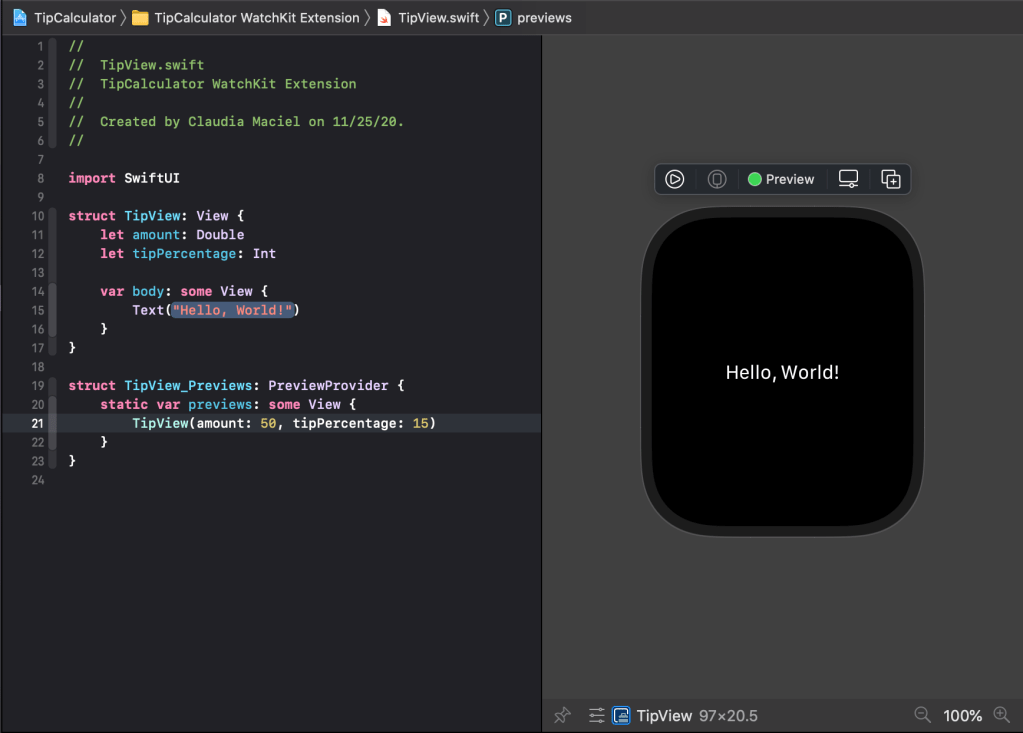Click the Preview on Device icon

[x=717, y=179]
